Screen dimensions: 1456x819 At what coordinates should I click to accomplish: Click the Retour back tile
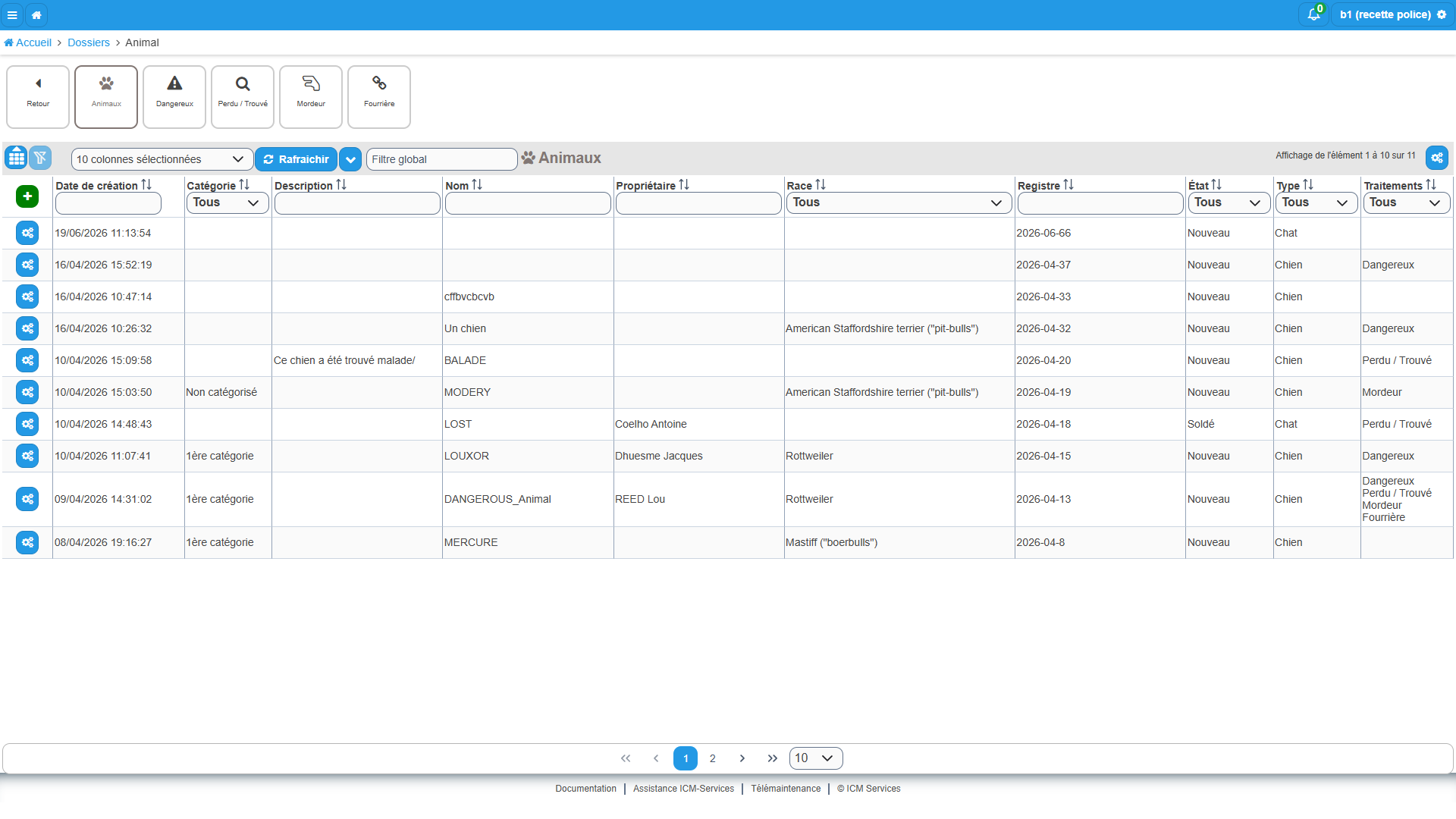pos(38,97)
